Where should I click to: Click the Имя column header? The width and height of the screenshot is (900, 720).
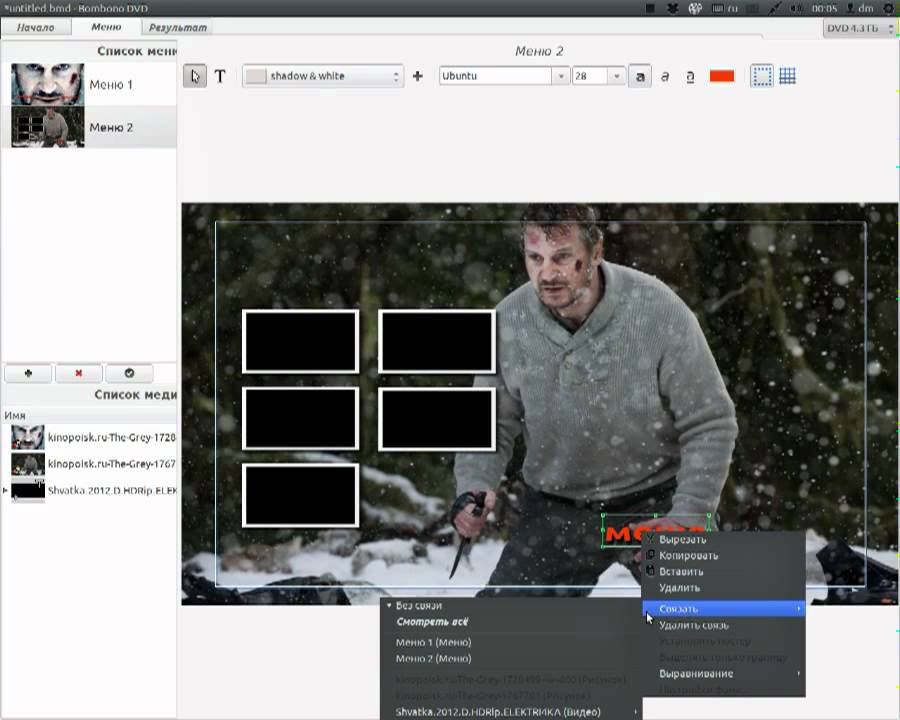click(90, 415)
